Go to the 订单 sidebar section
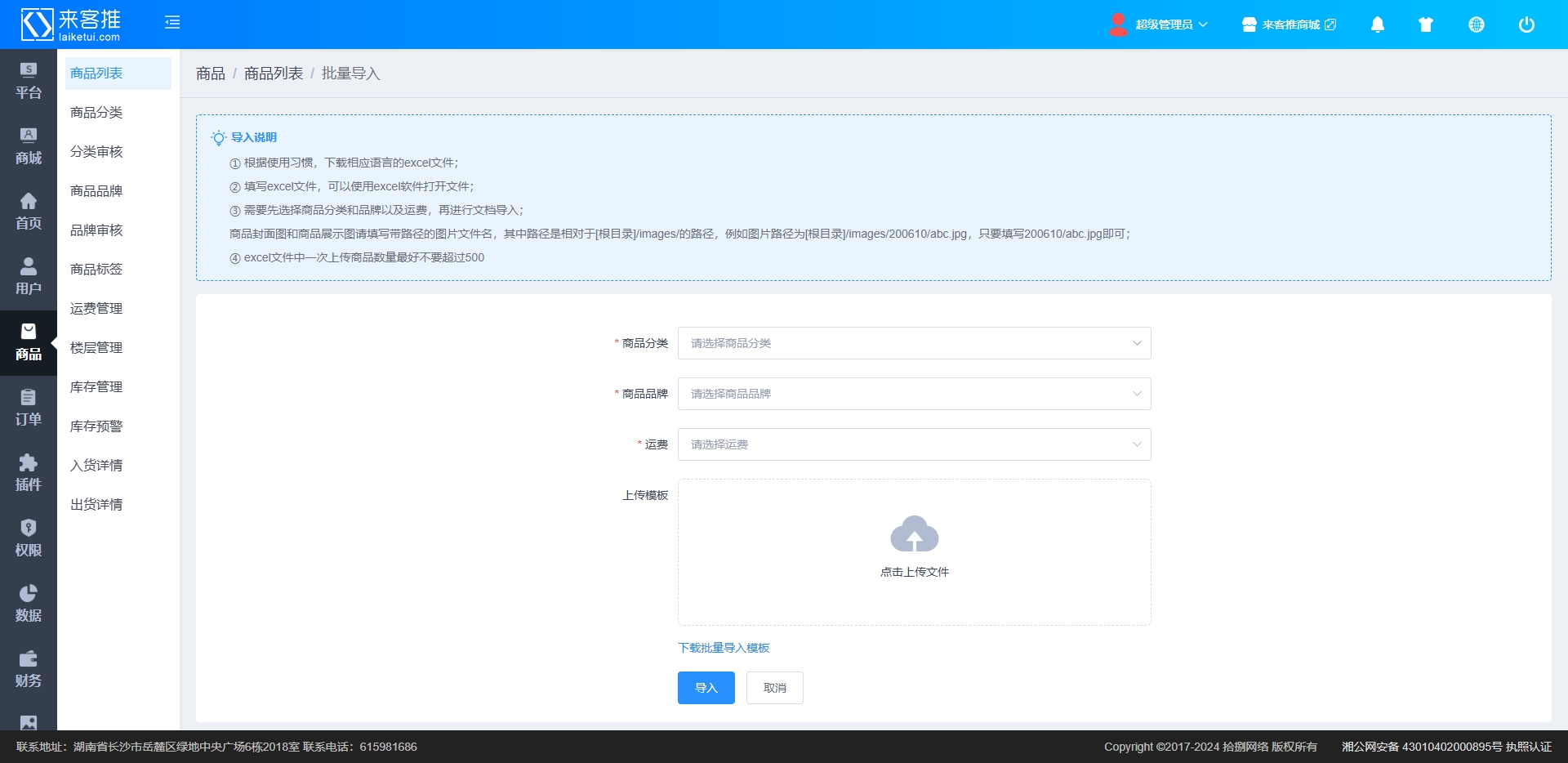 point(29,408)
